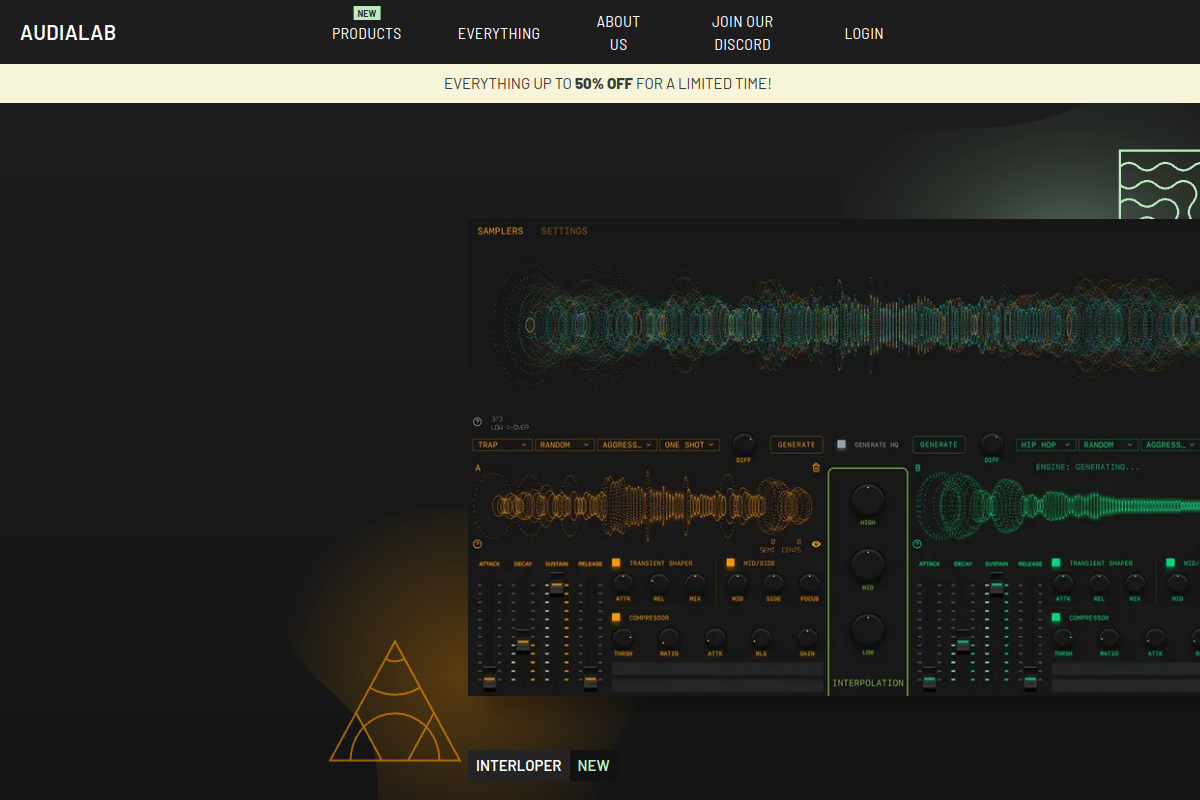Screen dimensions: 1200x800
Task: Click sampler A's ATTACK fader handle
Action: point(489,680)
